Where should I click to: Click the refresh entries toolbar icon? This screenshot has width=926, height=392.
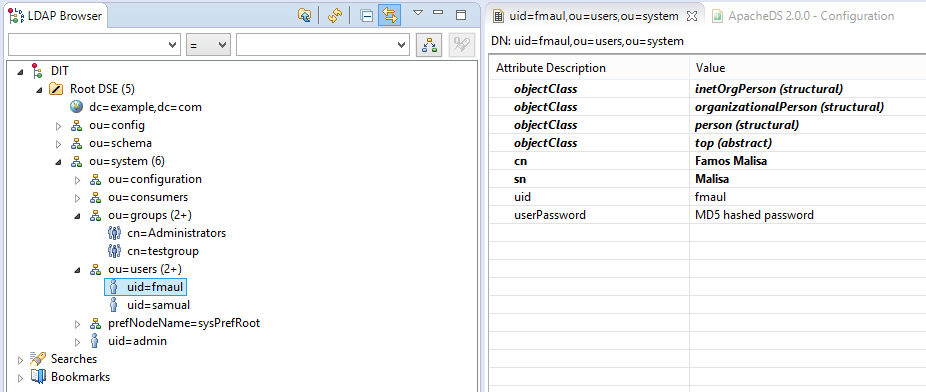(335, 15)
